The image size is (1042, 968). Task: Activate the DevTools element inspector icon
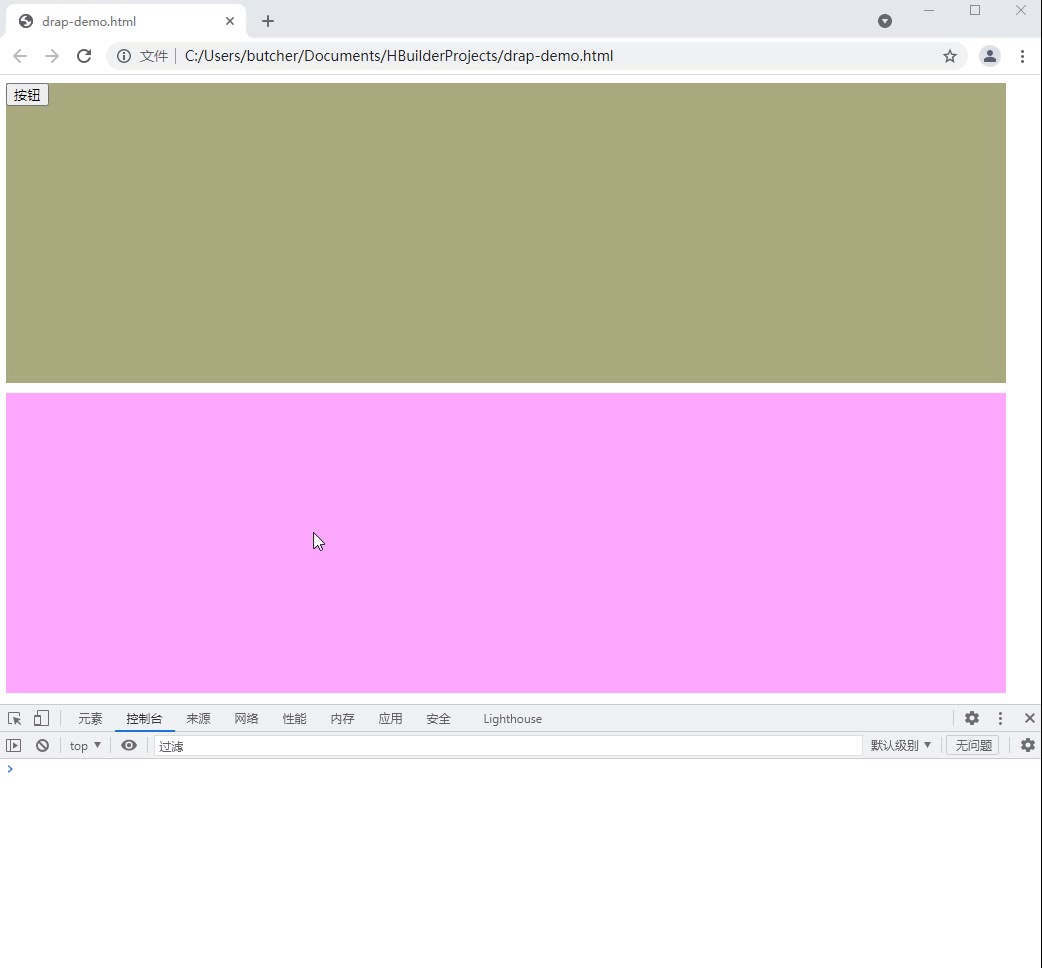coord(15,718)
